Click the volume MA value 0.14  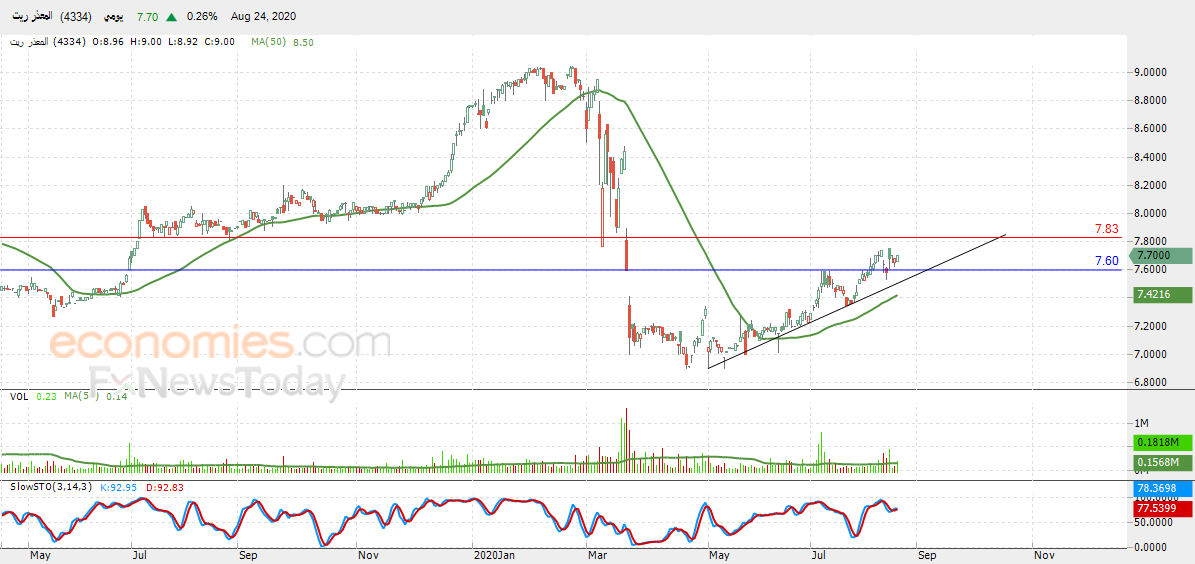click(x=116, y=396)
